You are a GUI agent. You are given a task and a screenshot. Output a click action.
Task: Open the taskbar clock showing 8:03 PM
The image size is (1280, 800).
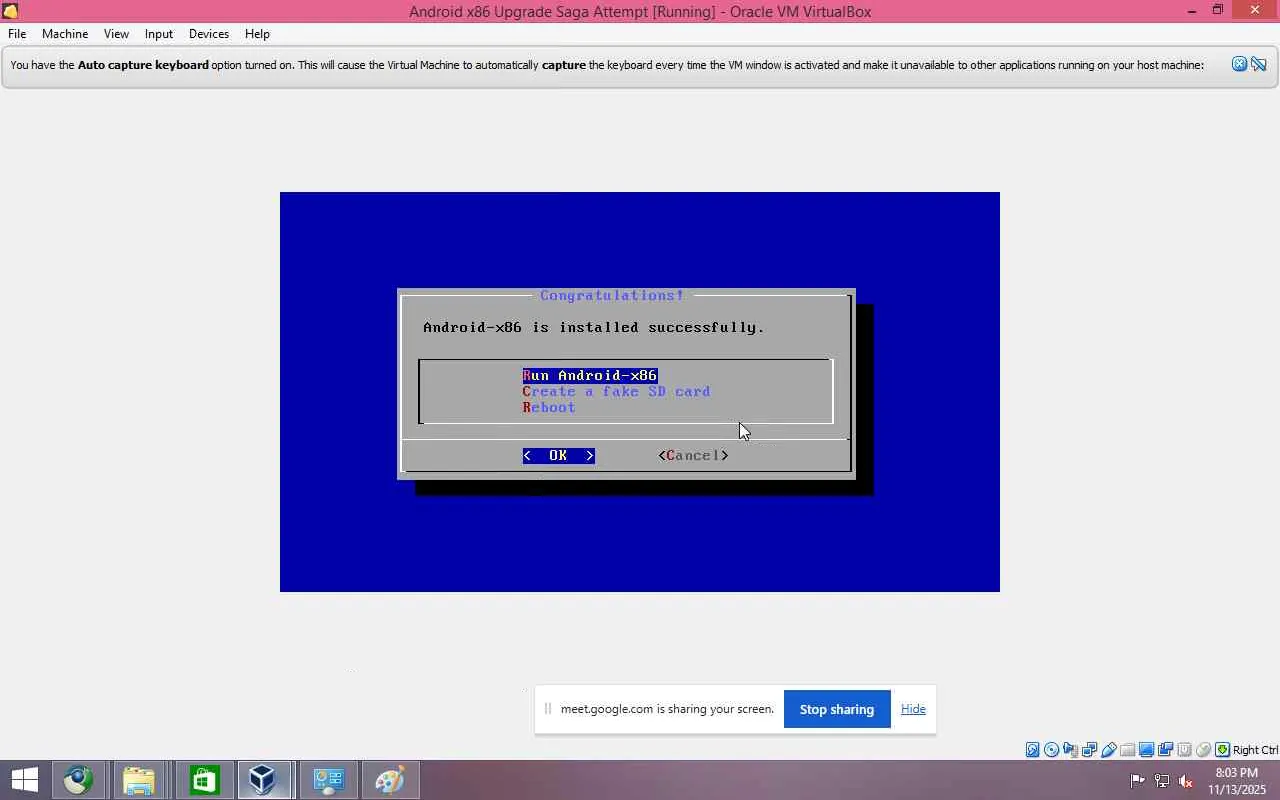(1237, 781)
